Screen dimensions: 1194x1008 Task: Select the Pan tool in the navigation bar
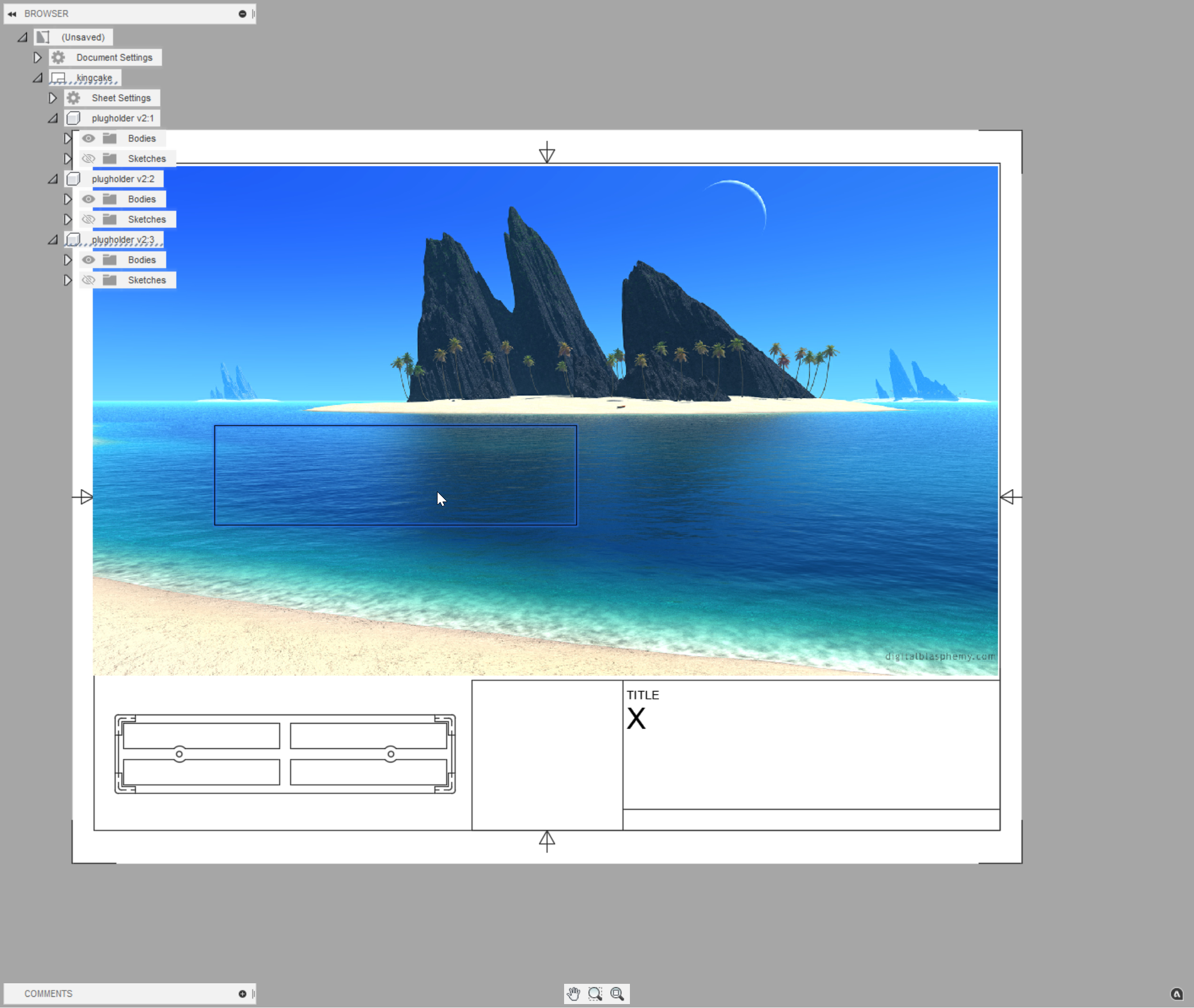[x=573, y=994]
